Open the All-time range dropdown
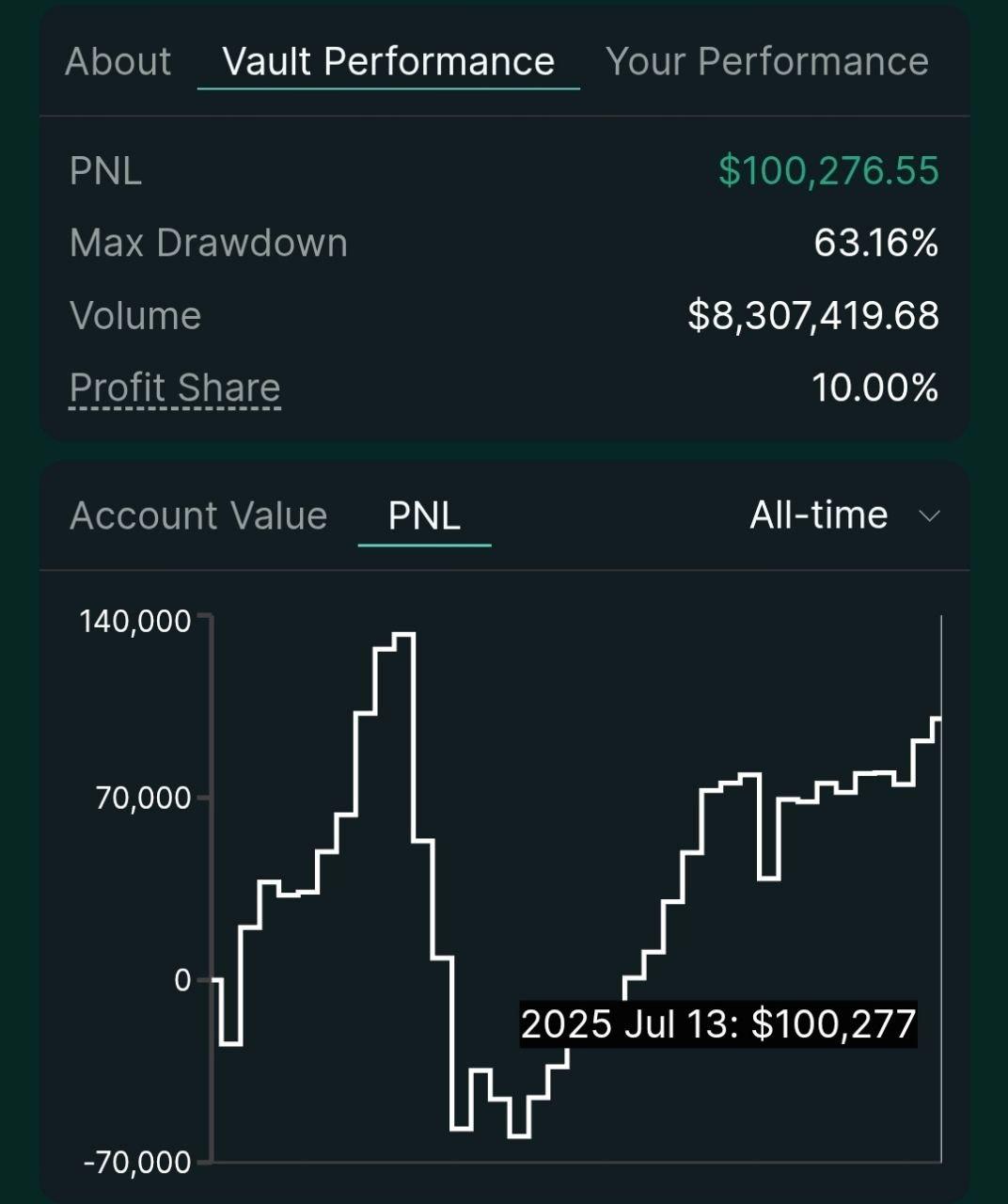1008x1204 pixels. click(819, 515)
